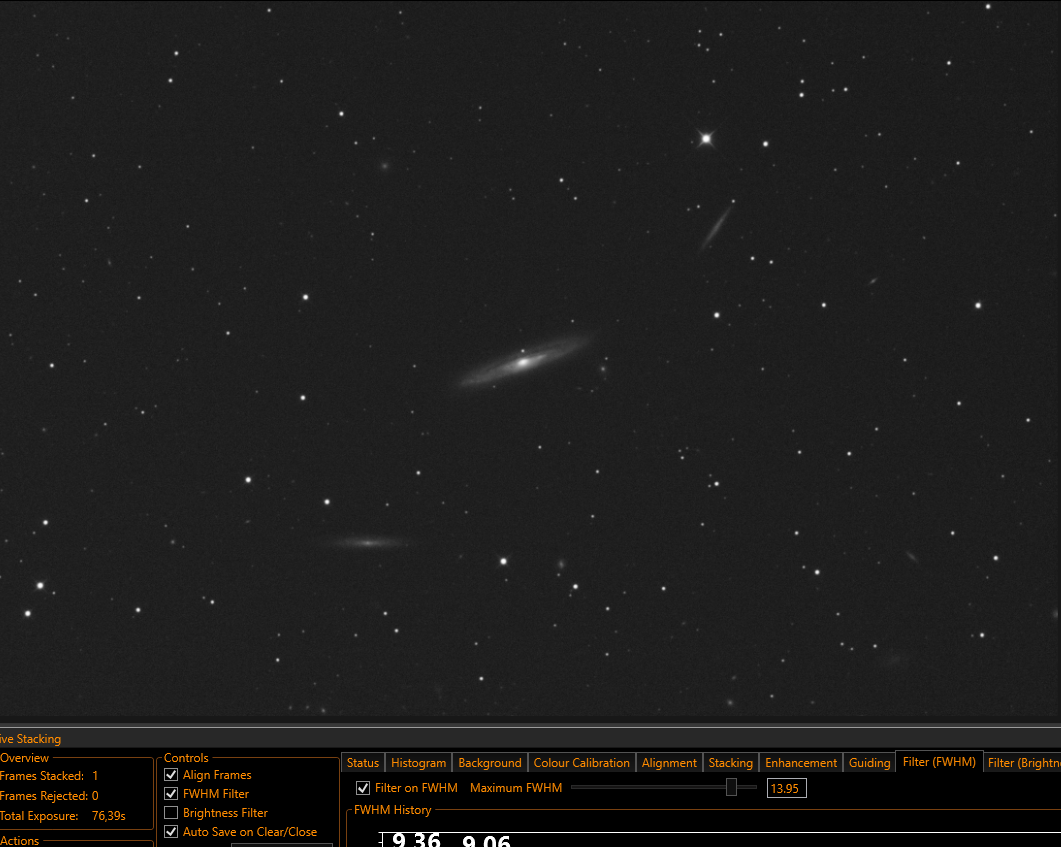Toggle Auto Save on Clear/Close

[x=171, y=831]
